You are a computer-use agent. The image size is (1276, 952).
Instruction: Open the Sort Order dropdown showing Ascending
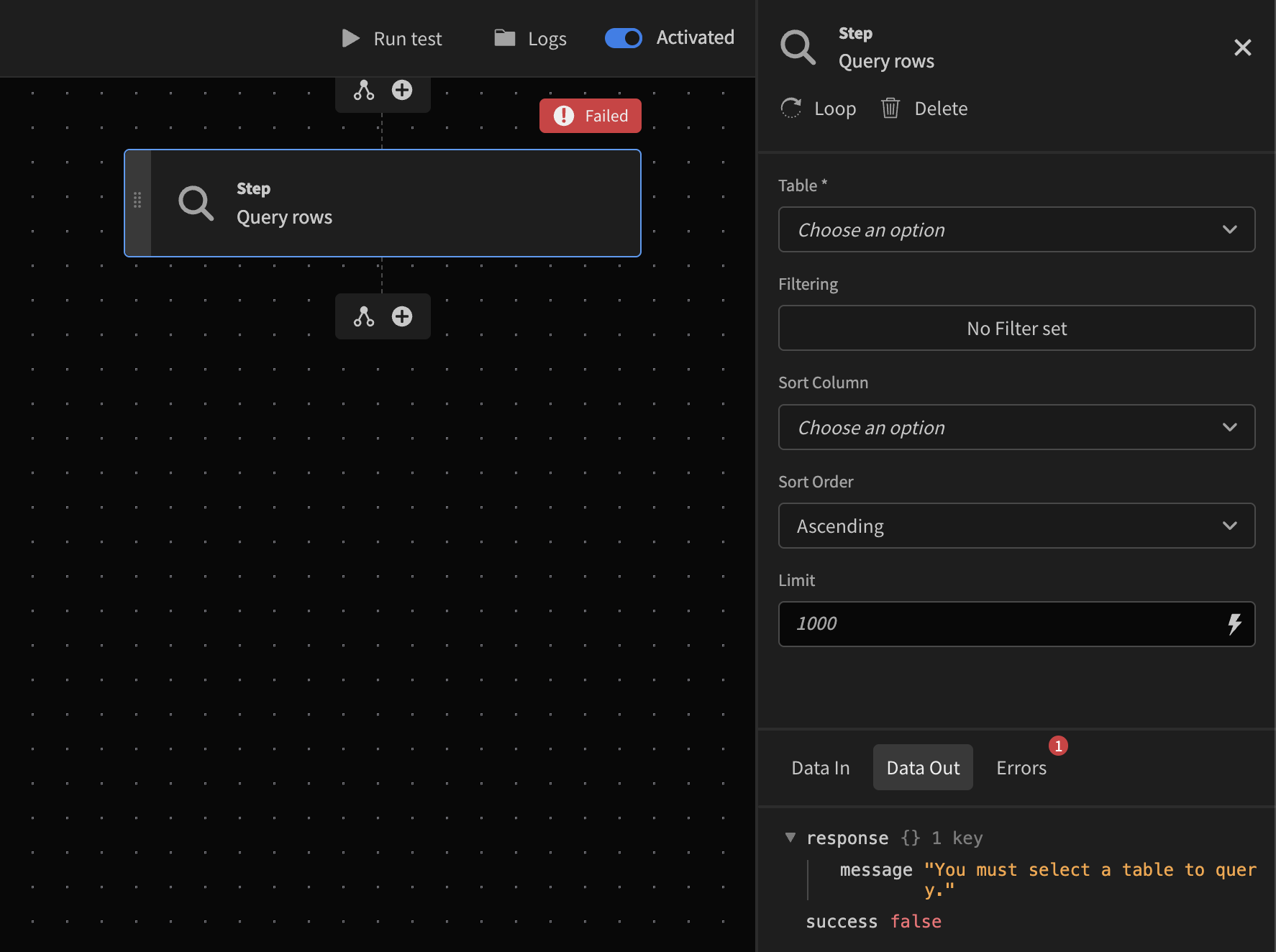[x=1017, y=526]
